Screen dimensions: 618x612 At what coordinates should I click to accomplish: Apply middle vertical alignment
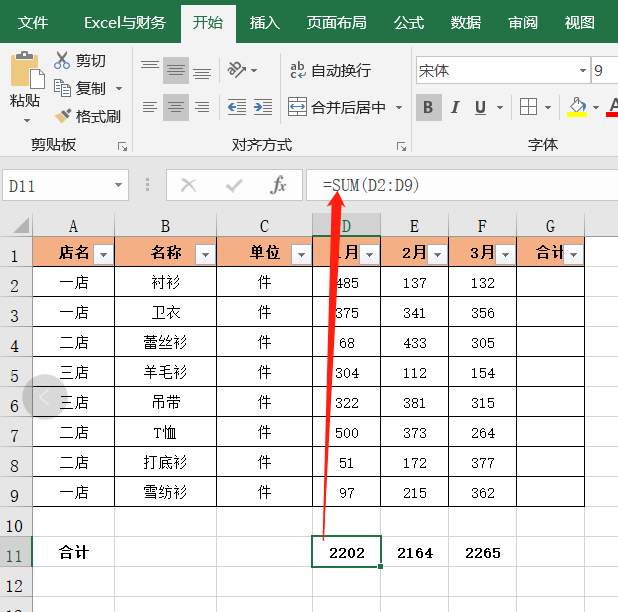pos(176,70)
